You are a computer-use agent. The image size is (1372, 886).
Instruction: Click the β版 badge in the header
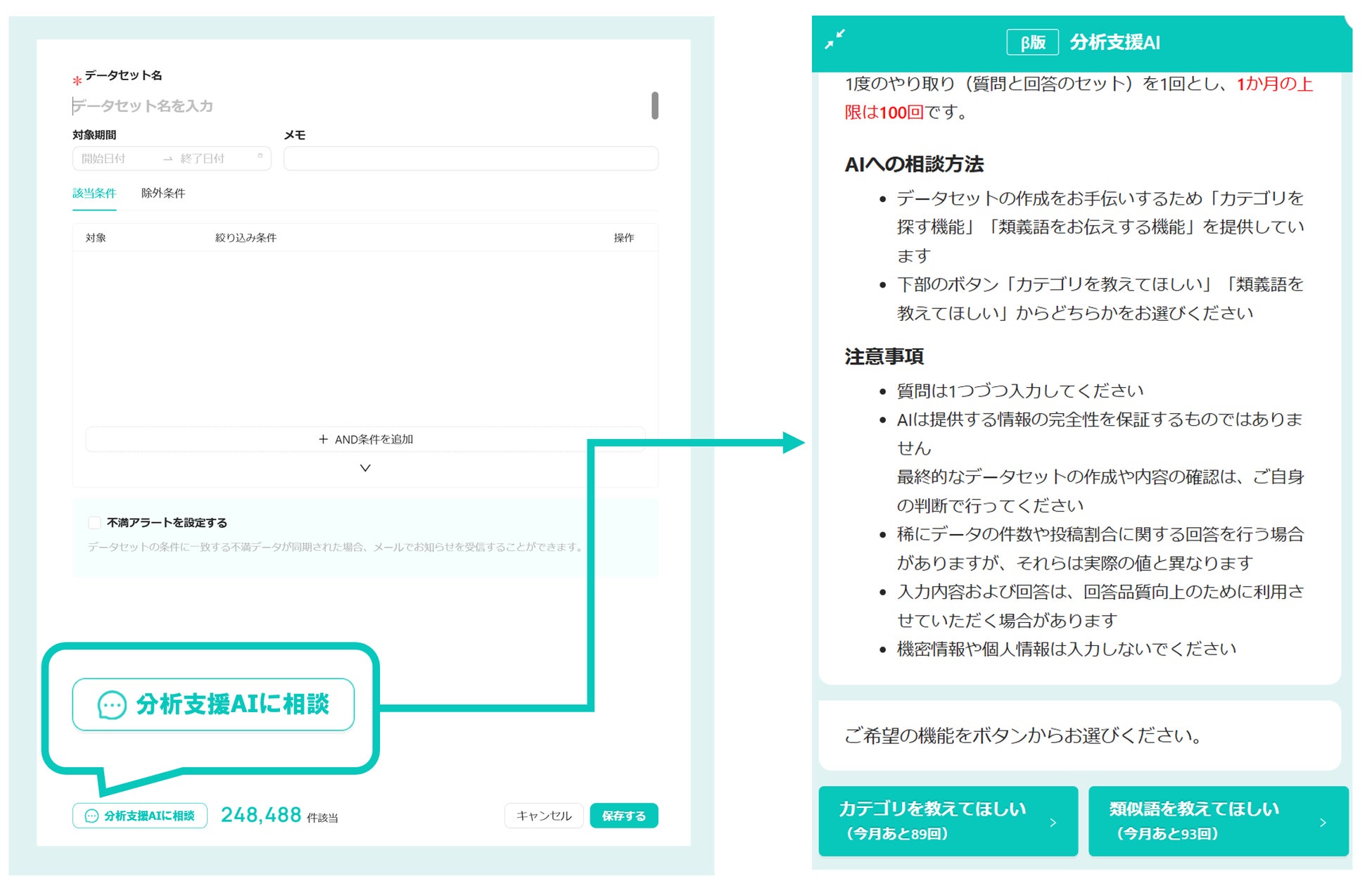tap(1032, 42)
